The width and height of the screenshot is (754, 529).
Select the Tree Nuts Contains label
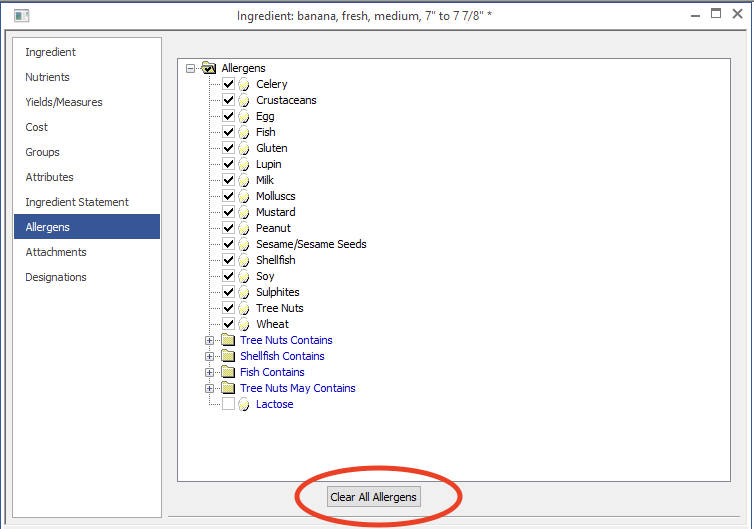point(286,340)
